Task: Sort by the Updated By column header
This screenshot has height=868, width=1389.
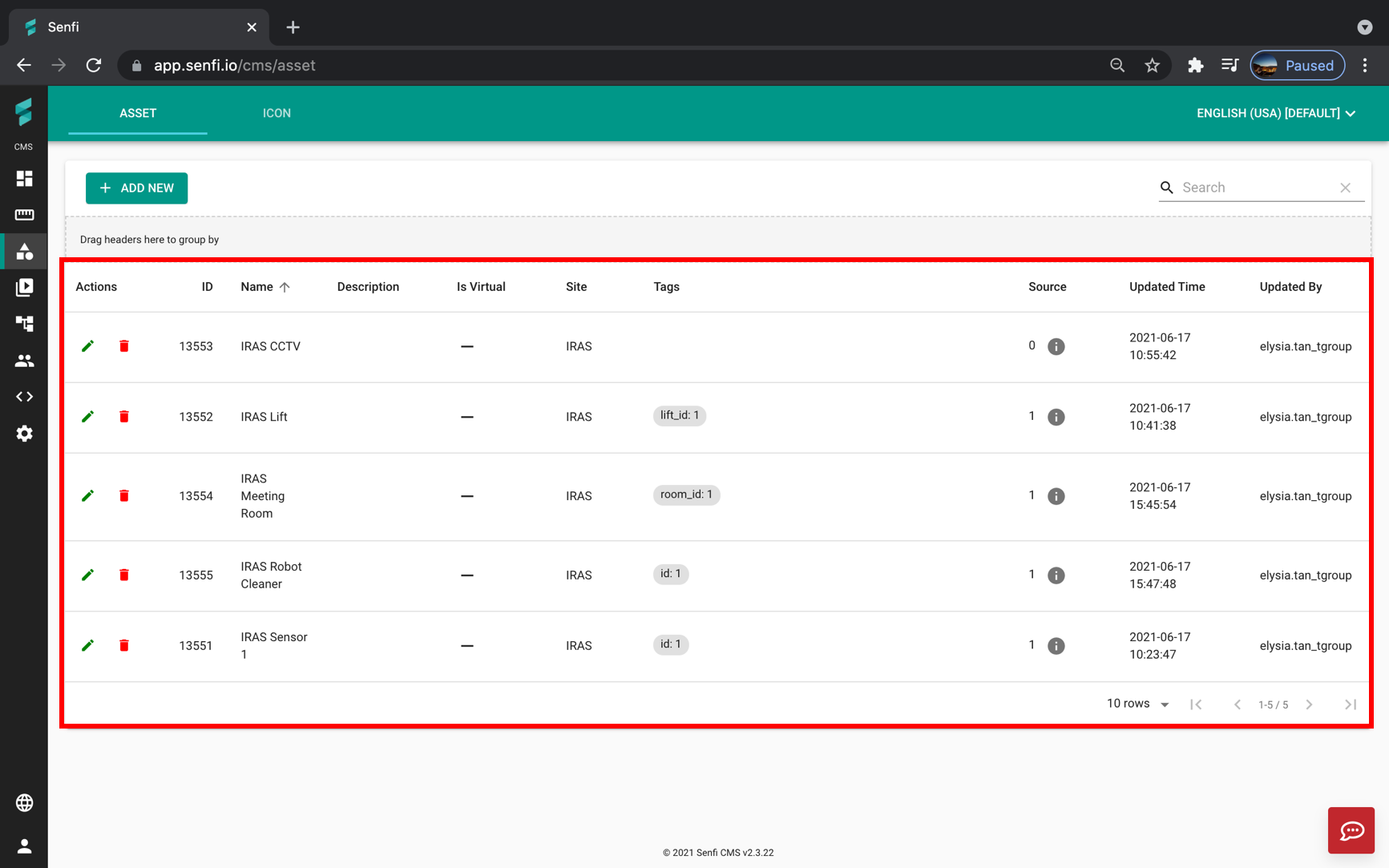Action: pyautogui.click(x=1290, y=287)
